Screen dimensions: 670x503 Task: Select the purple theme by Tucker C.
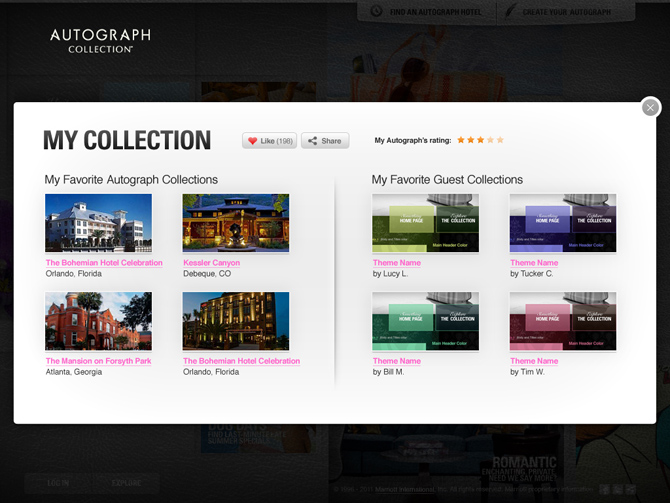562,223
